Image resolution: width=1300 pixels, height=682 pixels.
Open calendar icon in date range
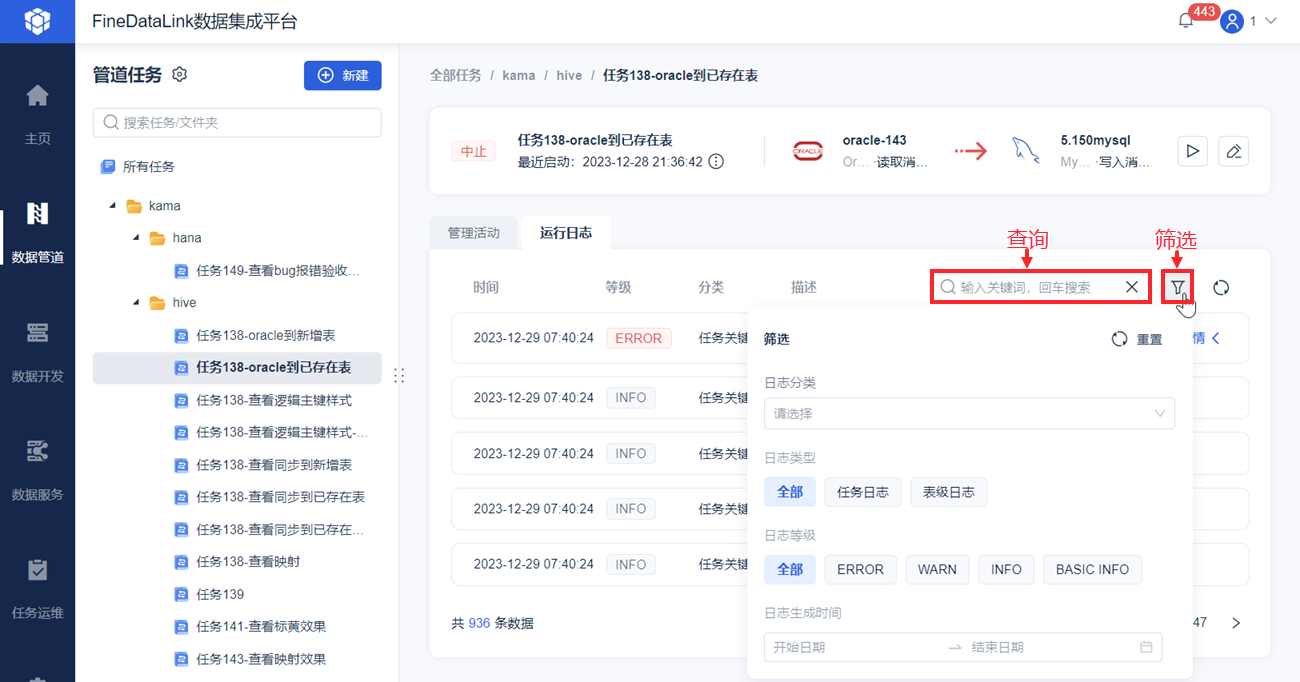[1146, 647]
